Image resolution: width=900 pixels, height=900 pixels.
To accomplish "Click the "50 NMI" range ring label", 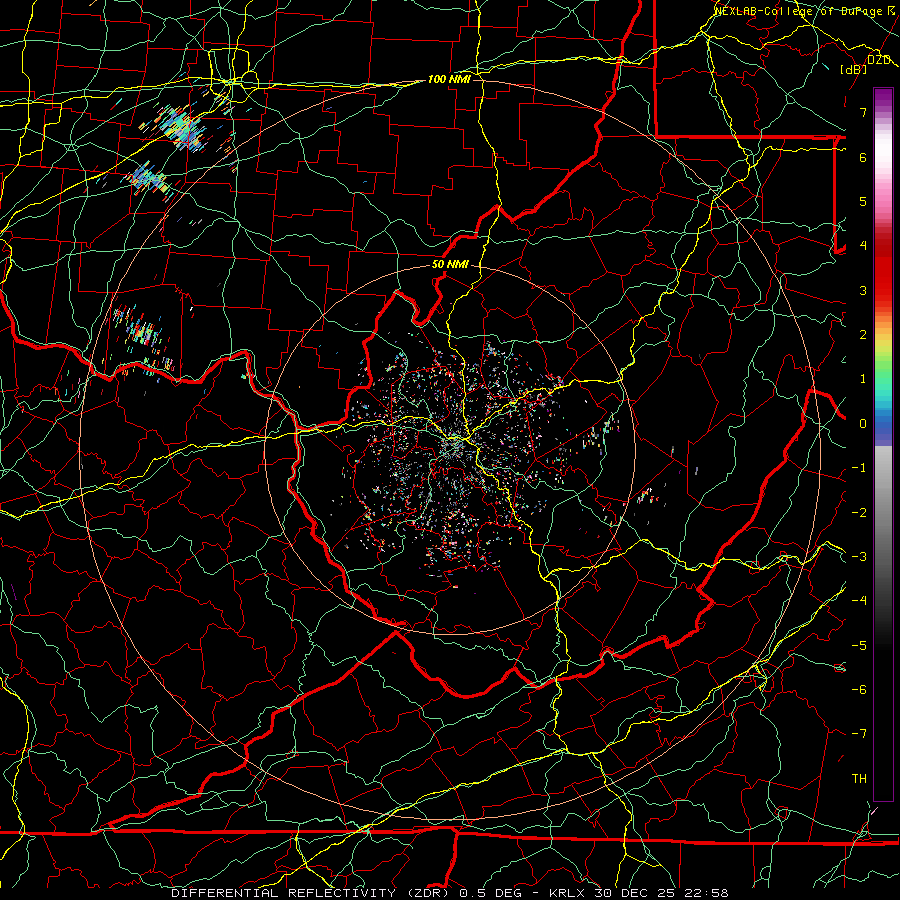I will (x=450, y=265).
